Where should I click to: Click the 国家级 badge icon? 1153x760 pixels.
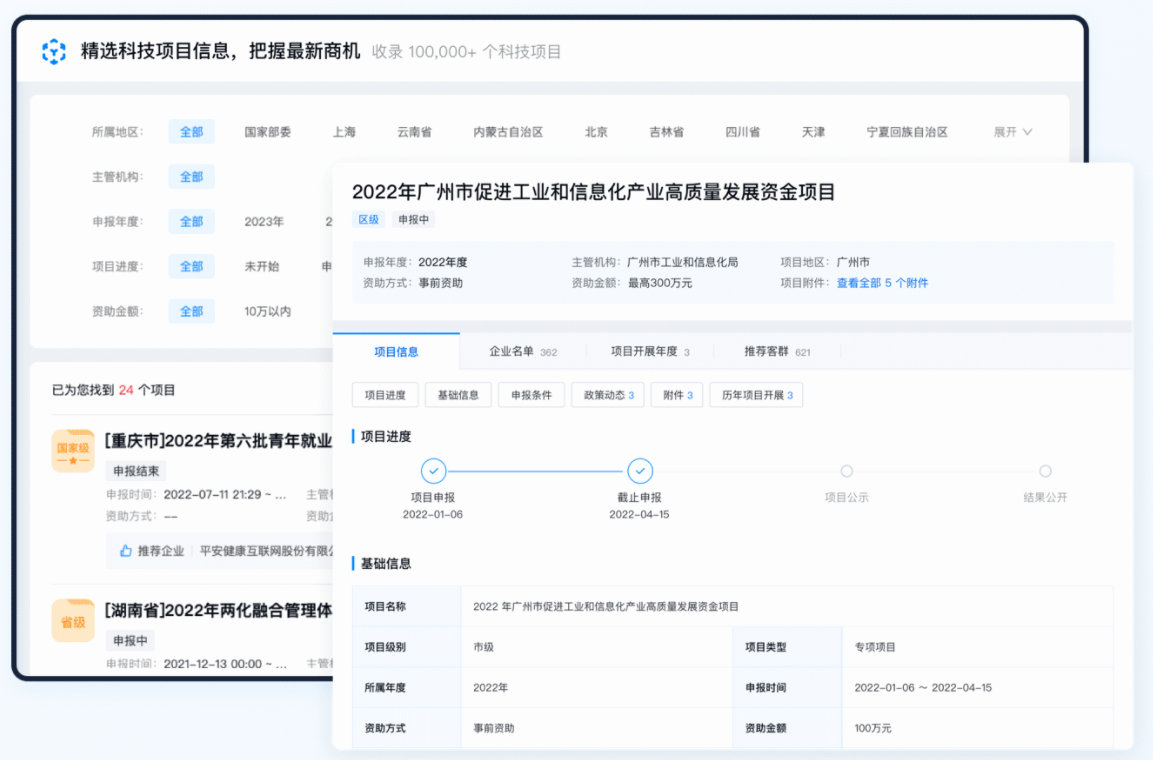tap(73, 452)
